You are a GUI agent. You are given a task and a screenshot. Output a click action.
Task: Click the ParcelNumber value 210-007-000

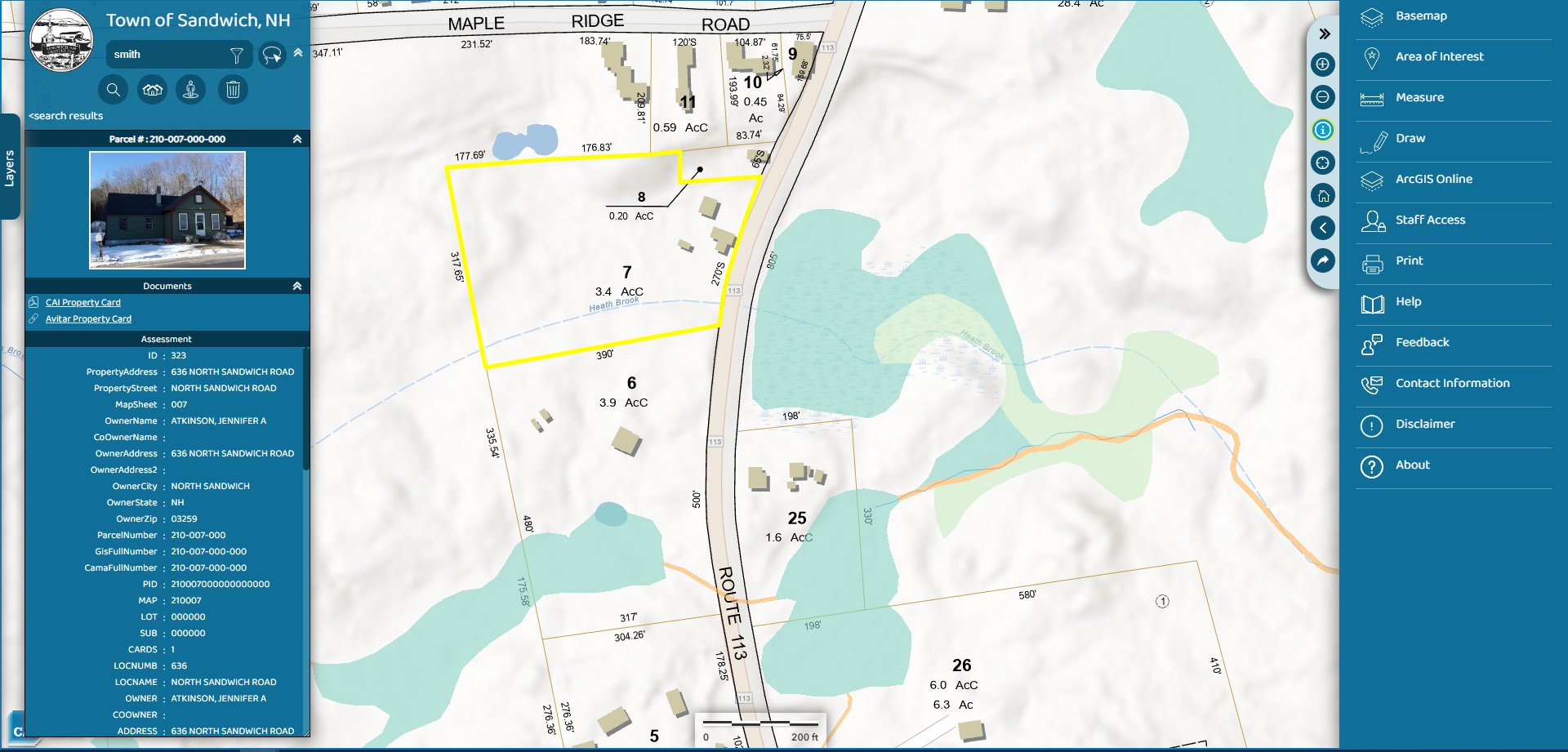point(198,535)
